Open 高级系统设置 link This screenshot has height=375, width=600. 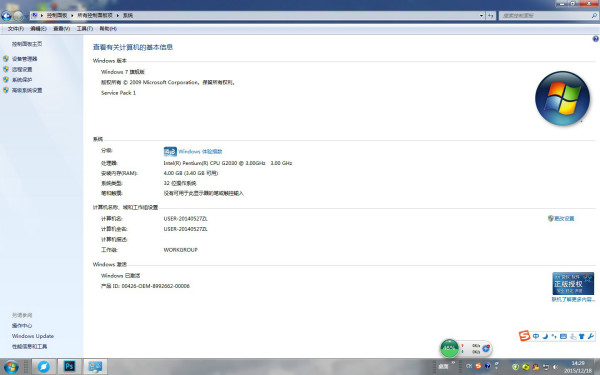coord(27,90)
